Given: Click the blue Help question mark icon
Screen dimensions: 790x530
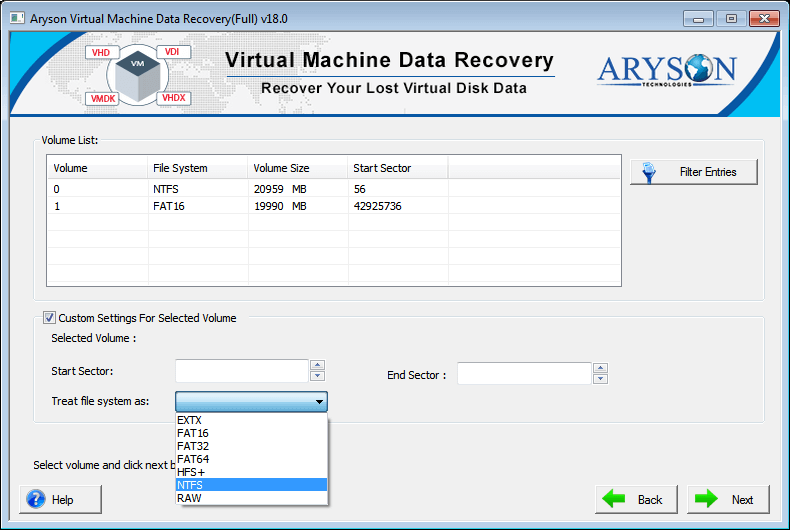Looking at the screenshot, I should coord(36,499).
